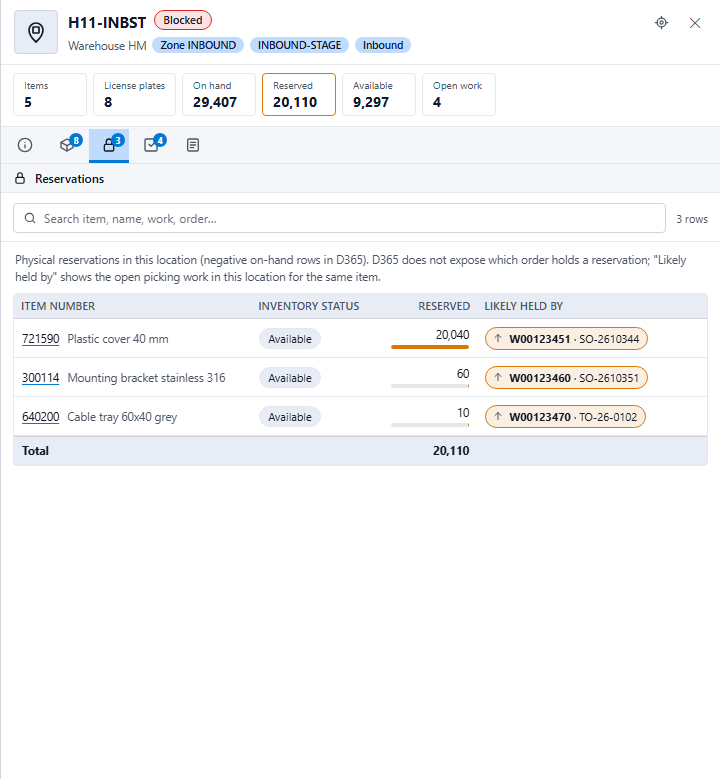Click the arrow icon in W00123451 pill

pos(498,338)
